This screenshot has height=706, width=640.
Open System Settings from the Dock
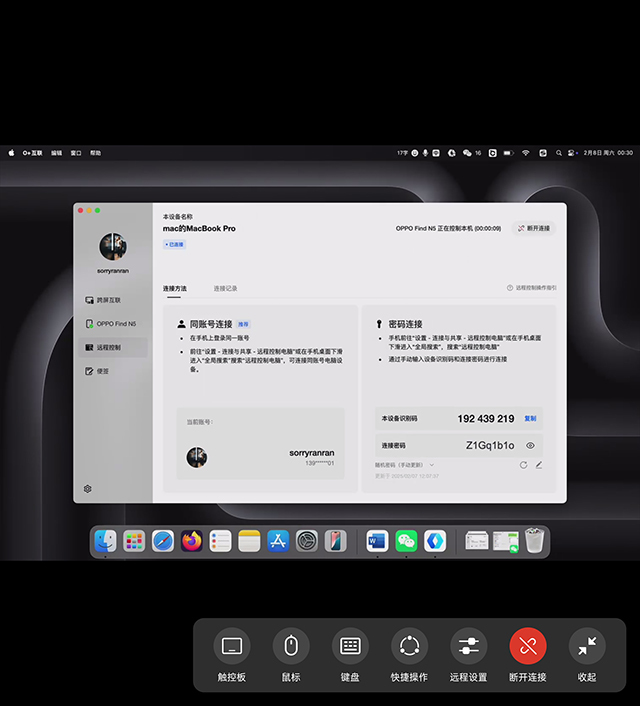[x=307, y=541]
